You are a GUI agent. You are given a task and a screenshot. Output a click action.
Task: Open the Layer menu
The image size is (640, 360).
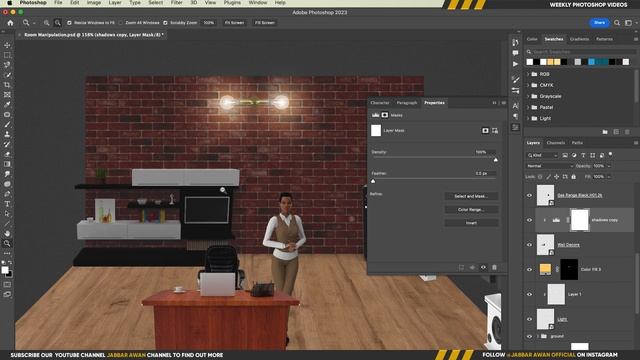pyautogui.click(x=115, y=2)
